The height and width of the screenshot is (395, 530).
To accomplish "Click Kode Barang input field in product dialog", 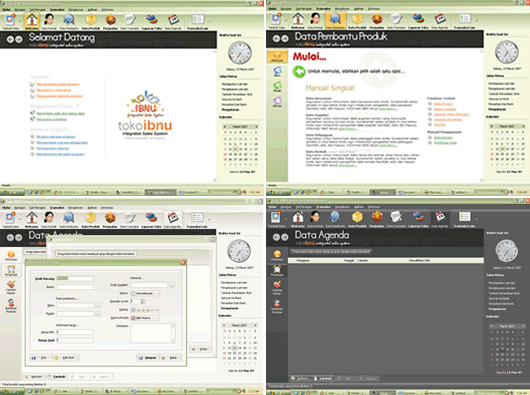I will tap(75, 279).
